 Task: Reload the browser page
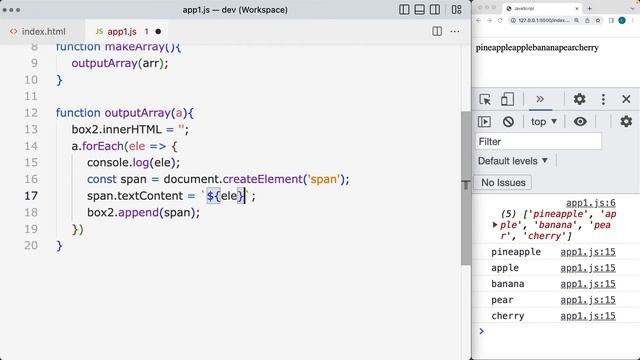[x=500, y=20]
